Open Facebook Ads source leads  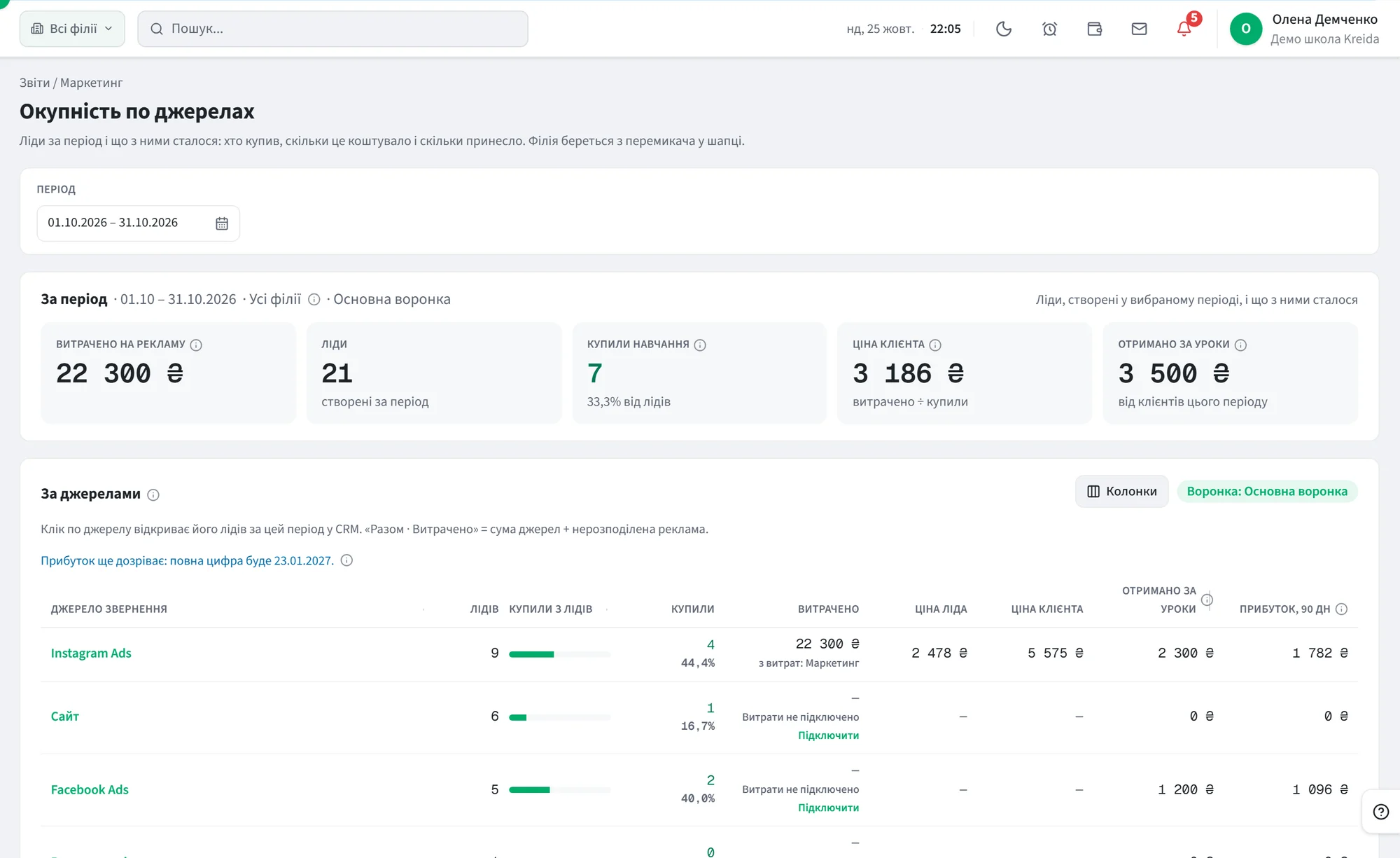pyautogui.click(x=90, y=789)
